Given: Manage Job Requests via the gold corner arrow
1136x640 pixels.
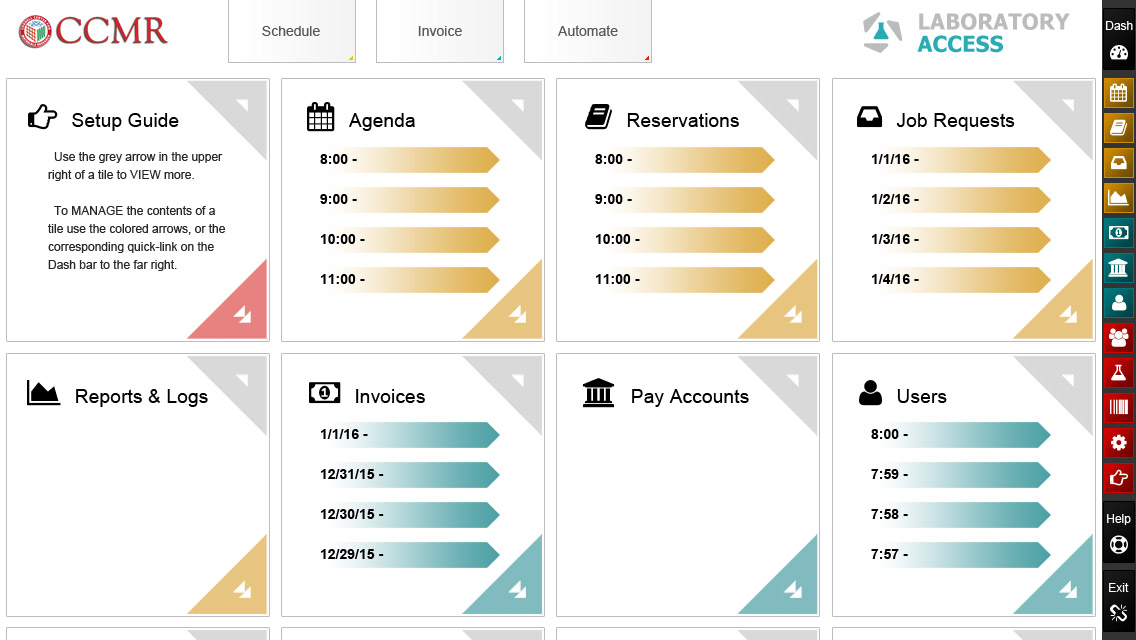Looking at the screenshot, I should pos(1068,315).
